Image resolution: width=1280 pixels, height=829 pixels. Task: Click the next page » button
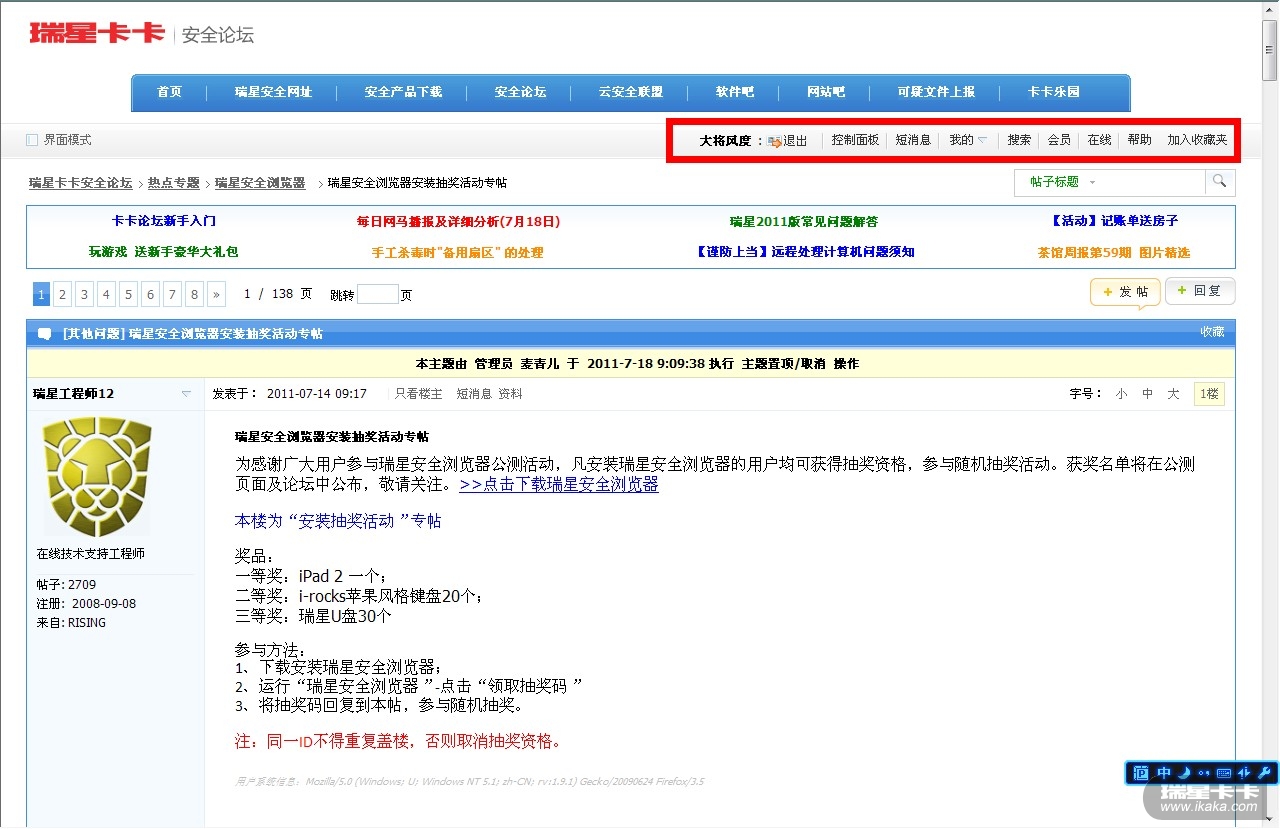(216, 294)
